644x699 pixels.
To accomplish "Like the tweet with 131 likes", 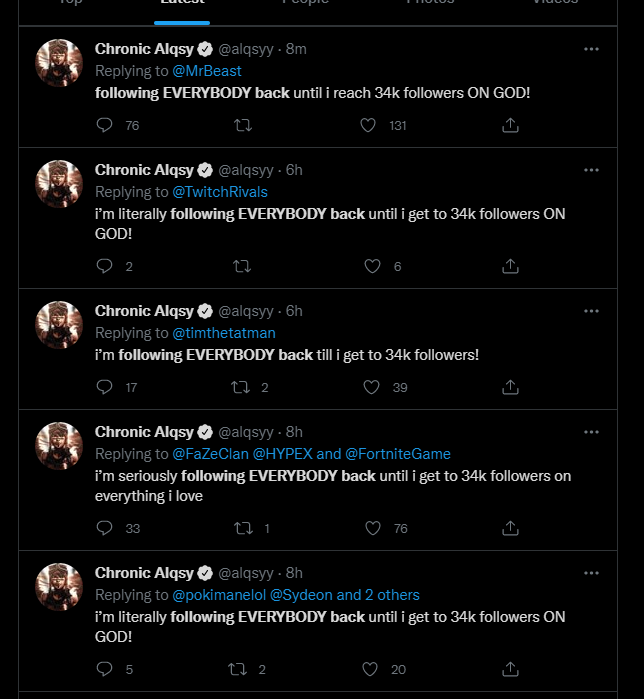I will point(368,125).
